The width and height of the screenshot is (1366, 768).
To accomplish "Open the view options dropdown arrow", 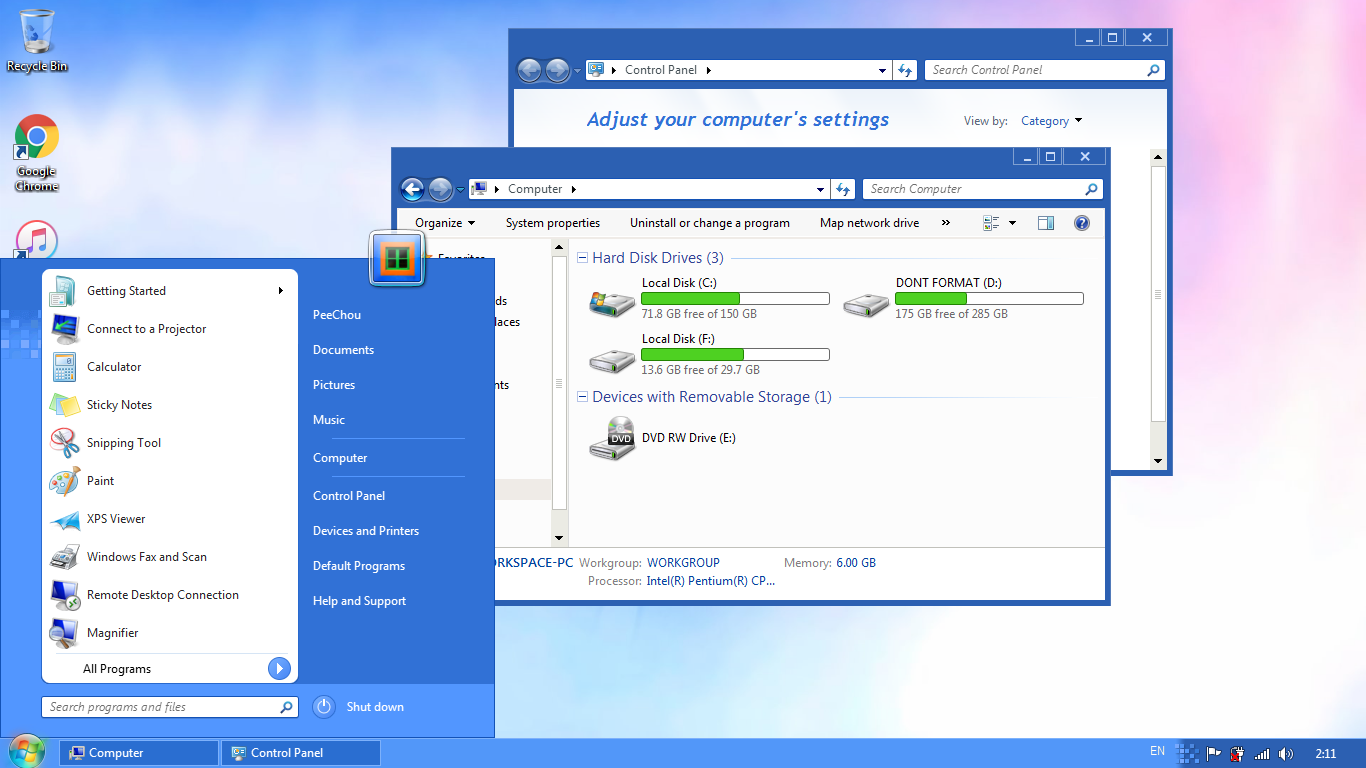I will click(x=1012, y=223).
